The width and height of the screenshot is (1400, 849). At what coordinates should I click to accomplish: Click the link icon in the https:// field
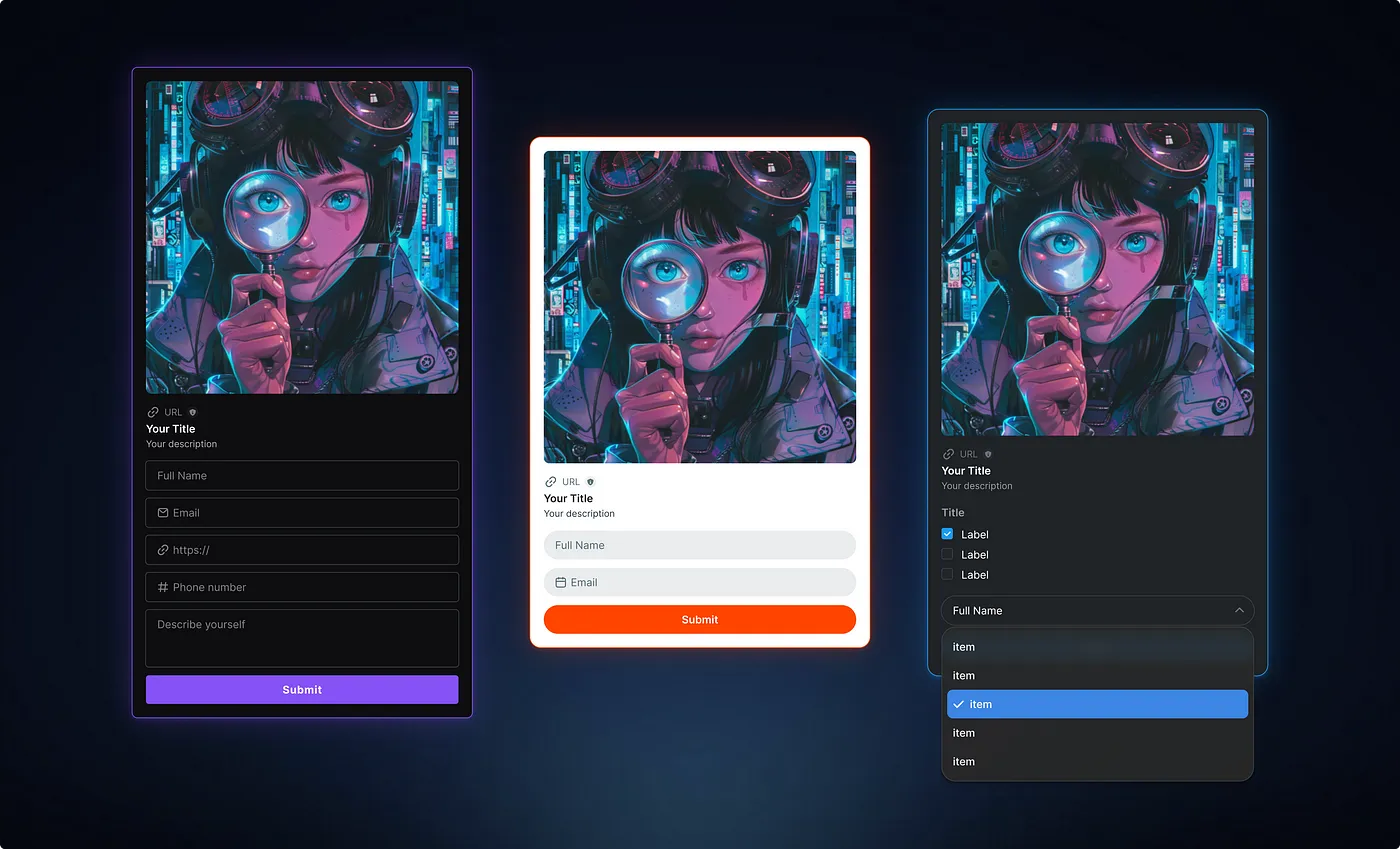pos(163,550)
